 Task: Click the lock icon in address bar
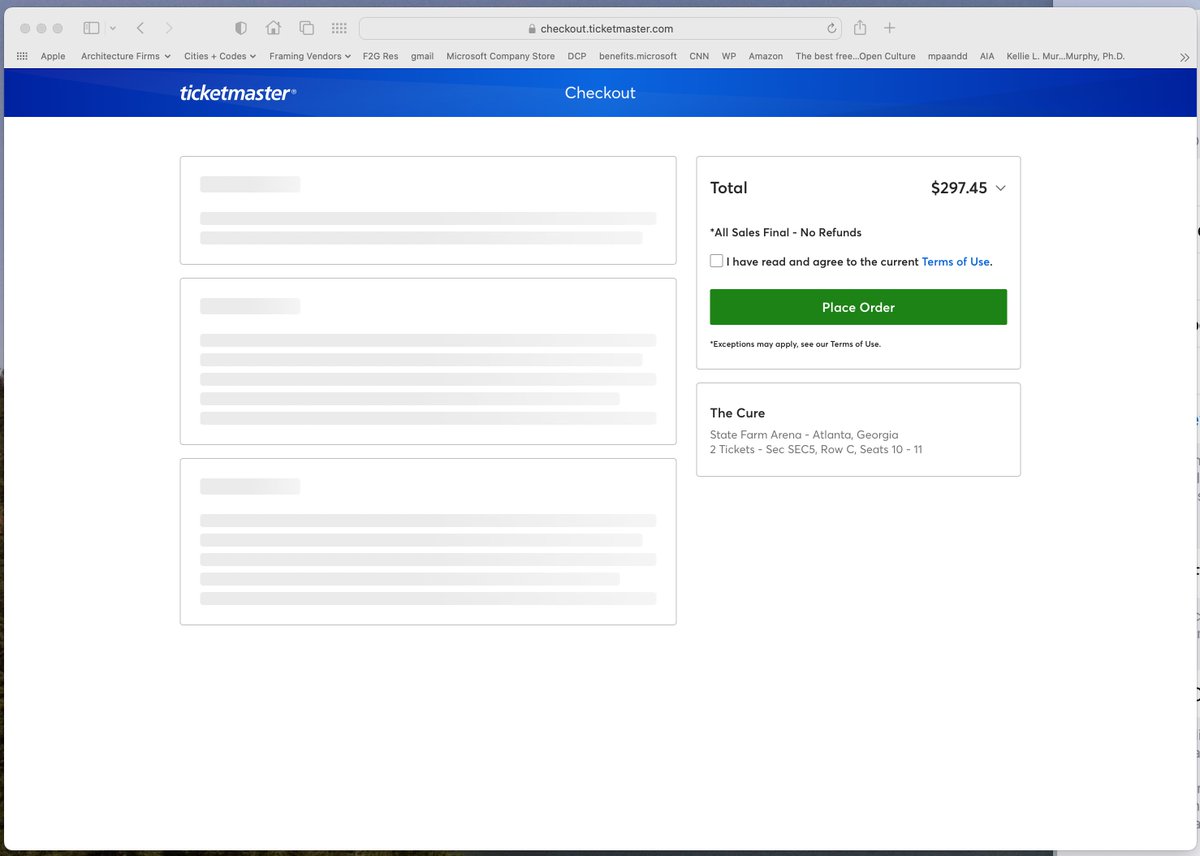tap(532, 29)
